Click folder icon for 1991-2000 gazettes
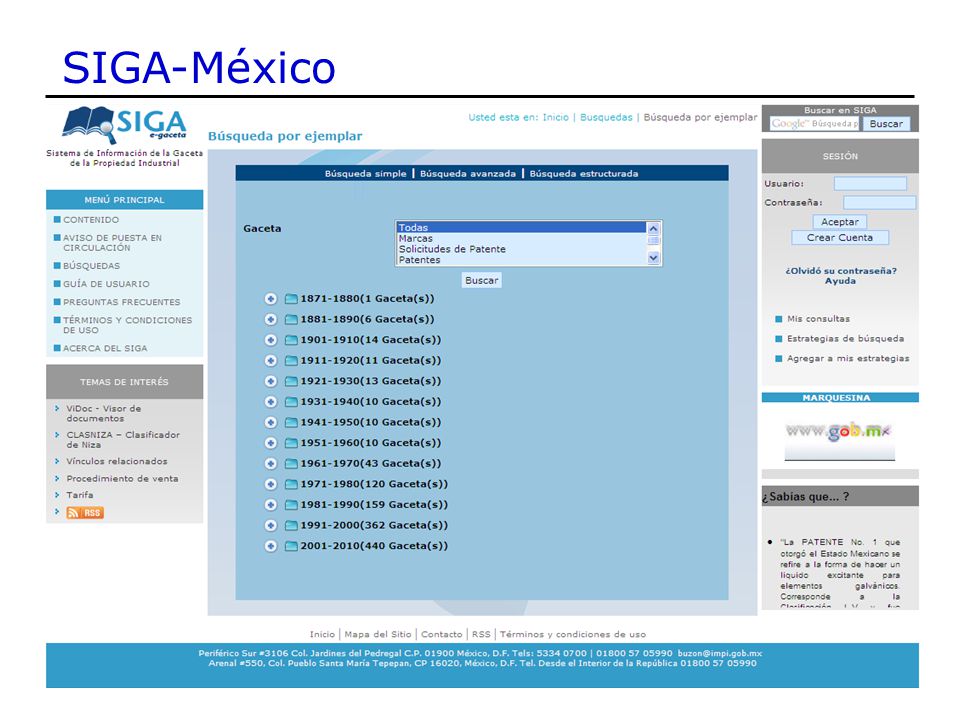This screenshot has width=960, height=720. coord(291,525)
